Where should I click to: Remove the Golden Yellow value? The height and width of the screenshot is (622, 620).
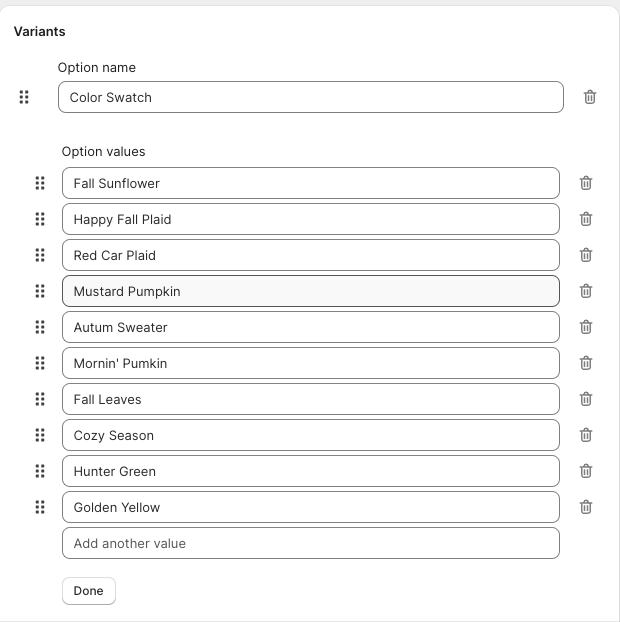point(586,507)
